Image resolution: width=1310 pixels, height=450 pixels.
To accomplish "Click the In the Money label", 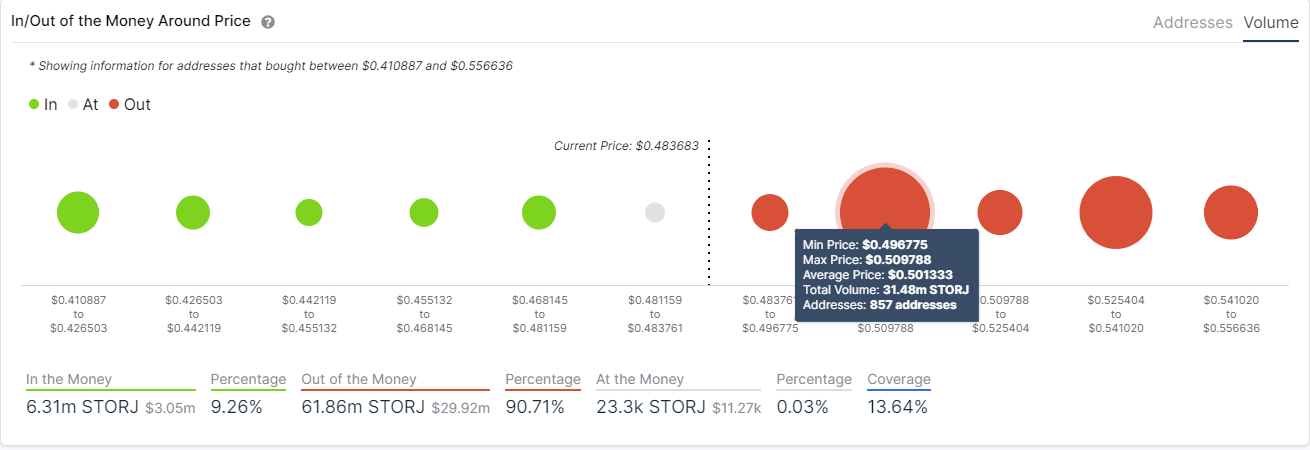I will coord(69,379).
